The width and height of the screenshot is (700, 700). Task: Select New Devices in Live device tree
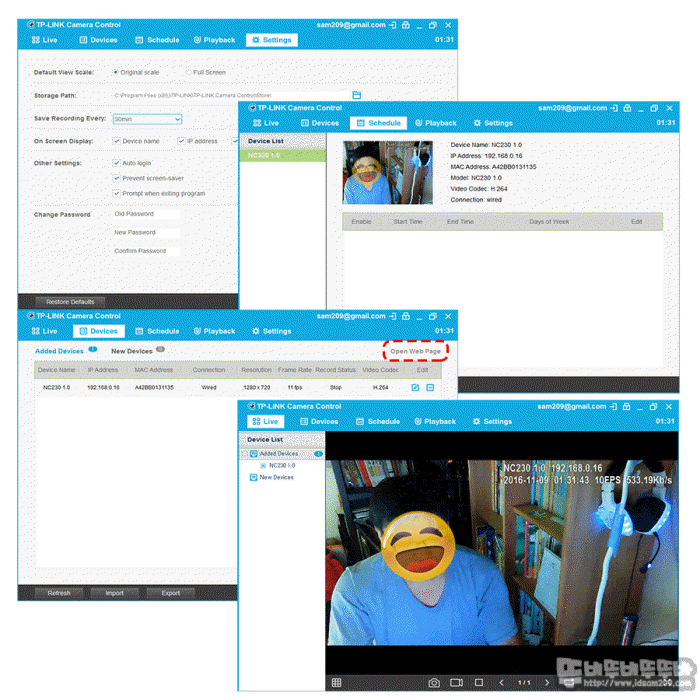click(x=276, y=477)
